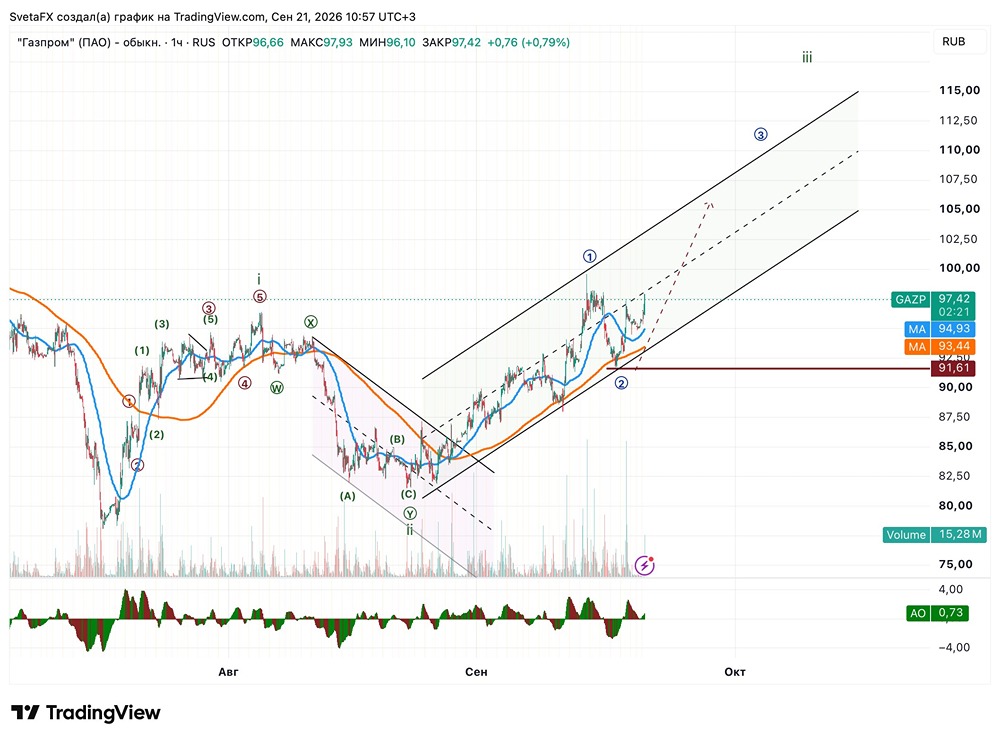Screen dimensions: 1000x741
Task: Select the blue circled 3 wave label
Action: [760, 135]
